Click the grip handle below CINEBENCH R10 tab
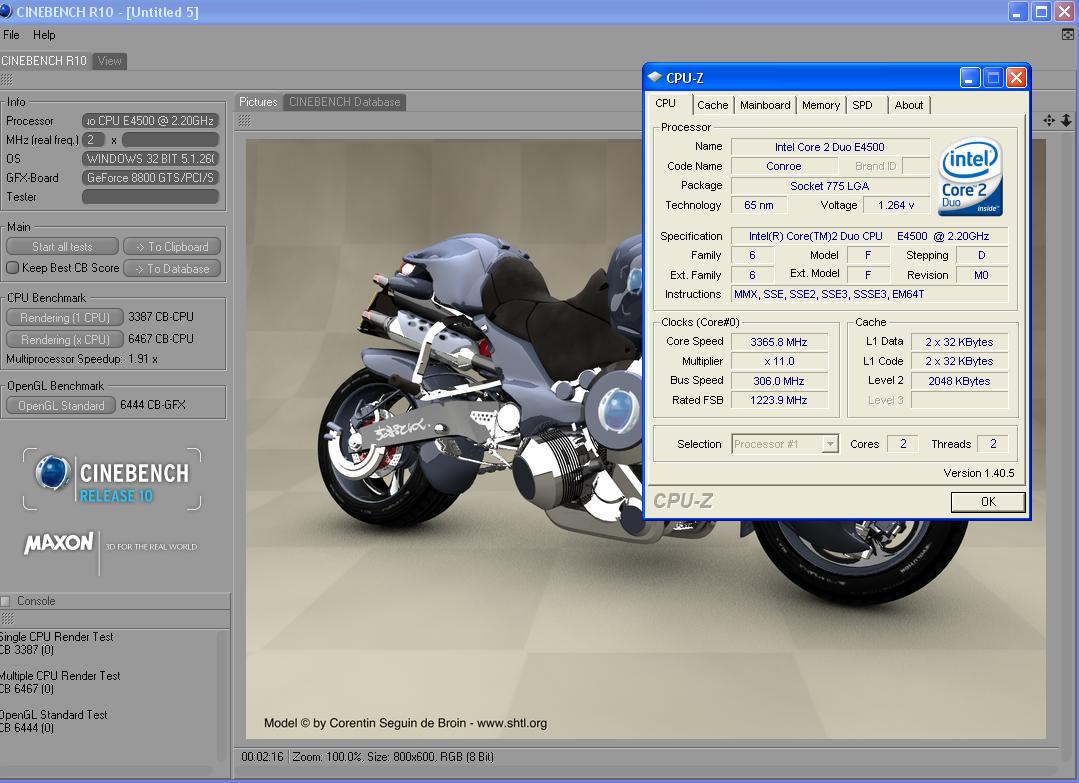The width and height of the screenshot is (1079, 783). 7,79
